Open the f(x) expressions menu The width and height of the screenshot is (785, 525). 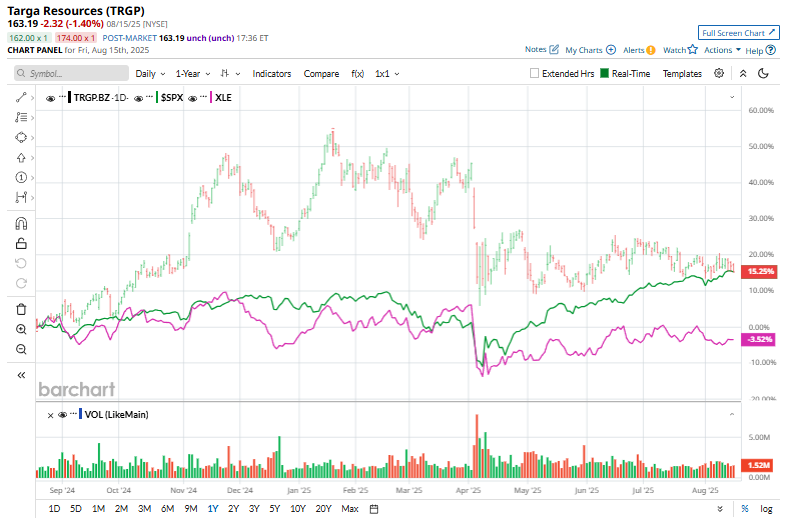click(x=357, y=74)
